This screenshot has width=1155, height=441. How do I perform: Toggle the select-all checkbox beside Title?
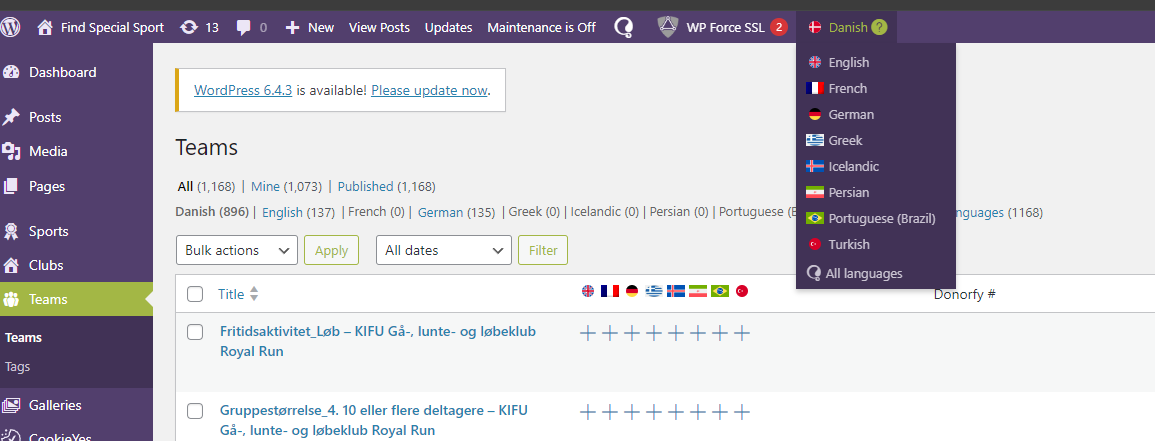click(195, 294)
